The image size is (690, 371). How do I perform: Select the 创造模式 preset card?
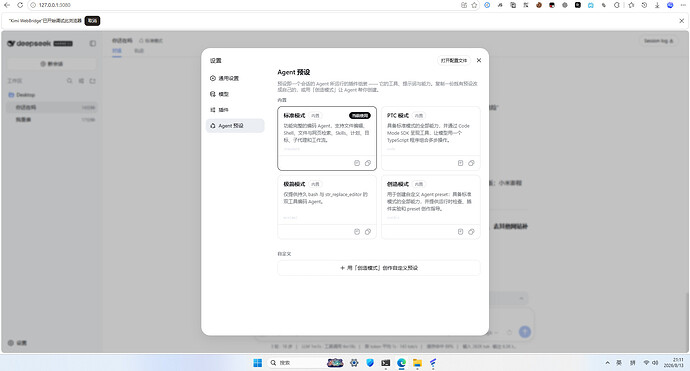tap(430, 207)
